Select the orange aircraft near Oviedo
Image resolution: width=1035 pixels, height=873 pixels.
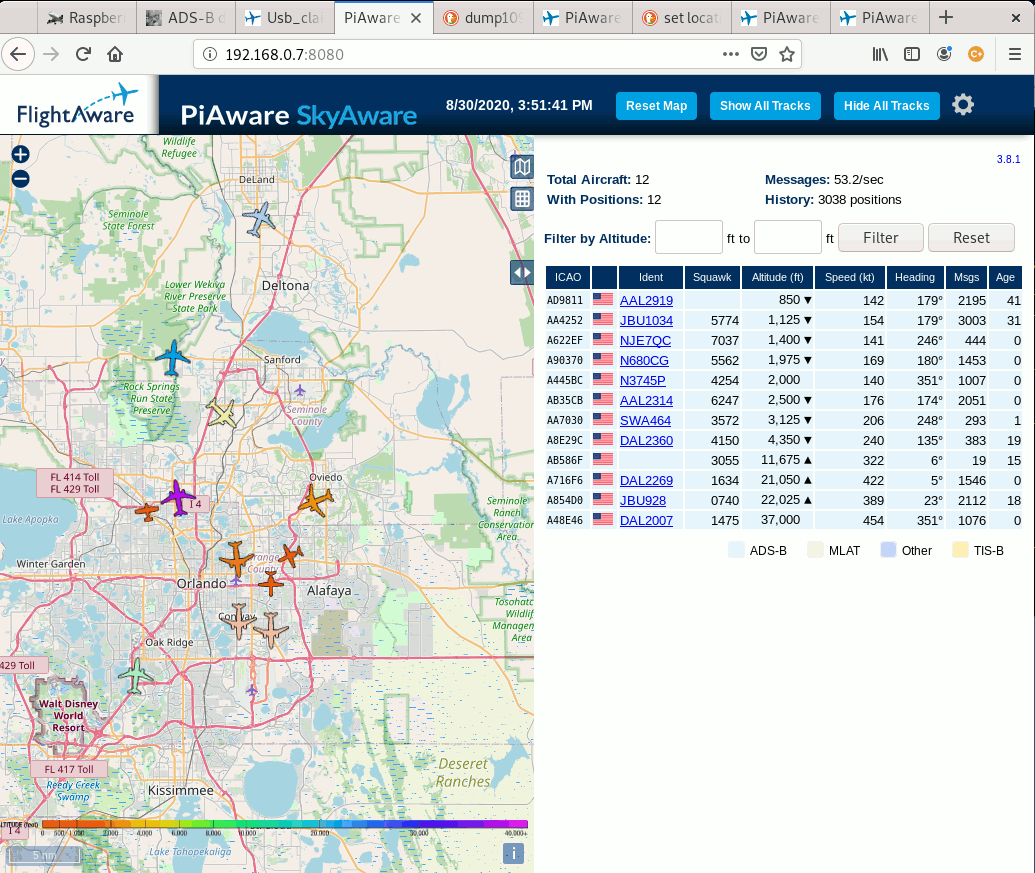click(316, 501)
